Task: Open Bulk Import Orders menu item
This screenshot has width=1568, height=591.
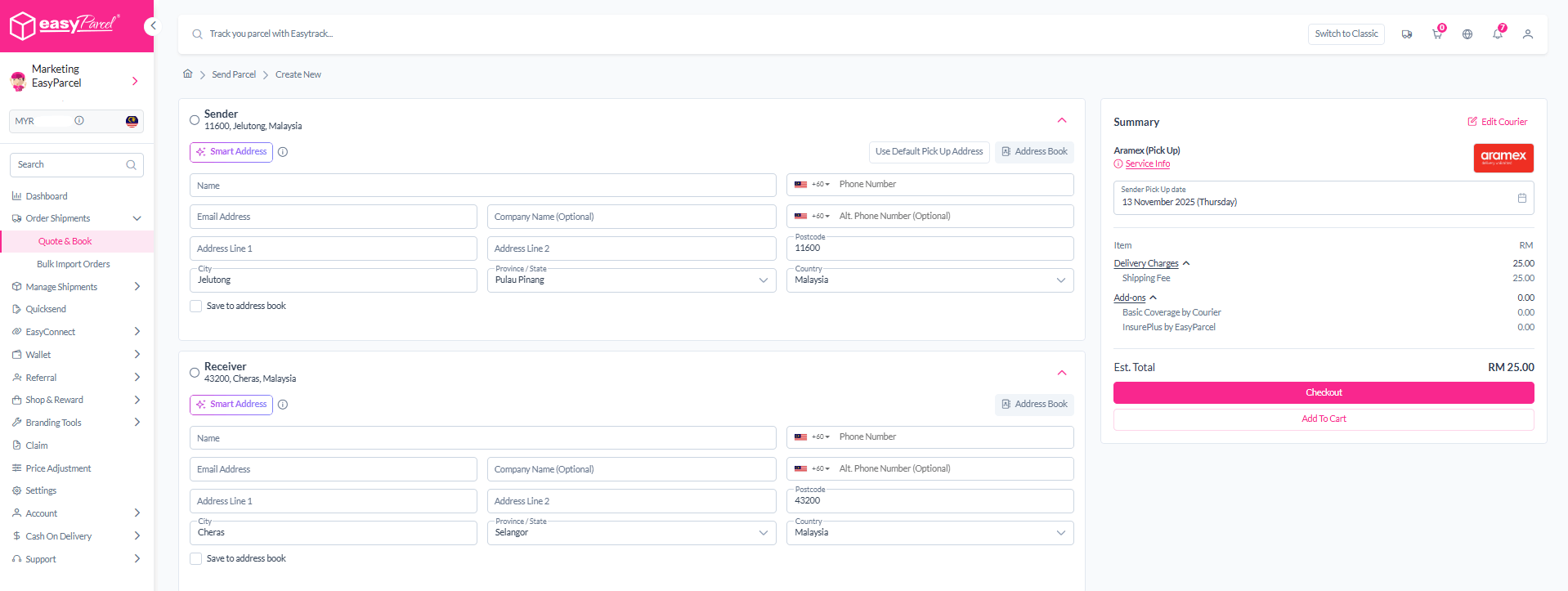Action: tap(73, 264)
